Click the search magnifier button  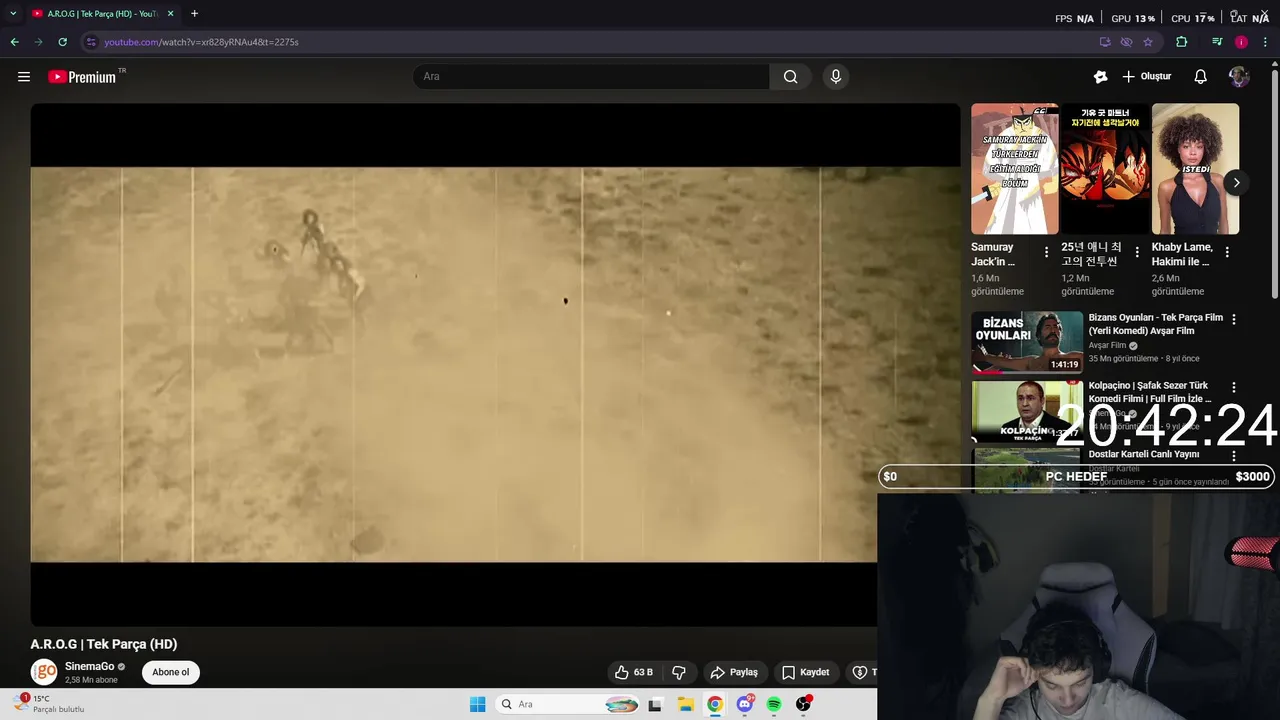pos(790,76)
